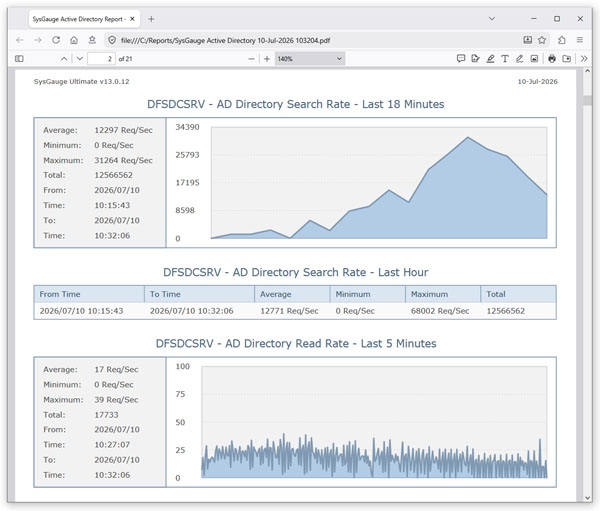Image resolution: width=600 pixels, height=511 pixels.
Task: Open a new browser tab
Action: click(151, 19)
